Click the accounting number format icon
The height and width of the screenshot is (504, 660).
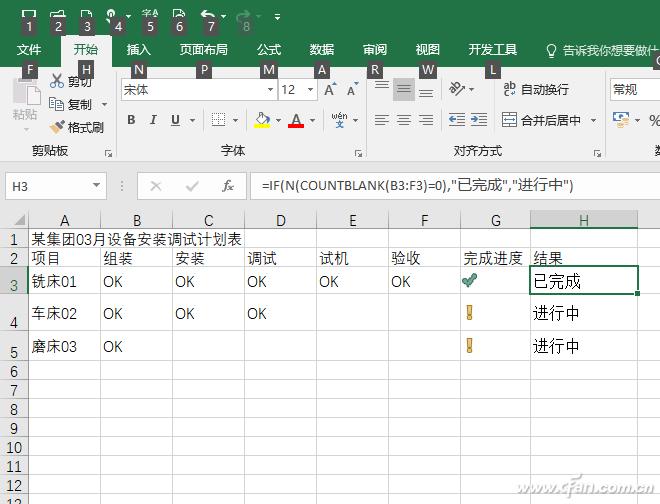click(x=621, y=120)
